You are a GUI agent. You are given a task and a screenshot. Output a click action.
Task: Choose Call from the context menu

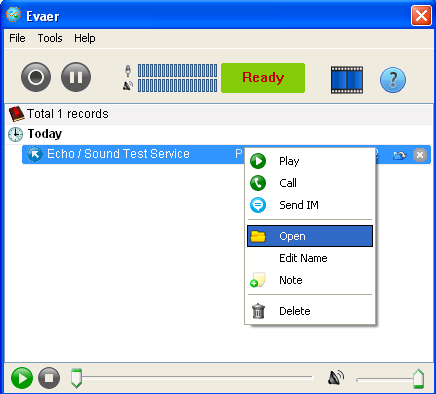pyautogui.click(x=310, y=183)
